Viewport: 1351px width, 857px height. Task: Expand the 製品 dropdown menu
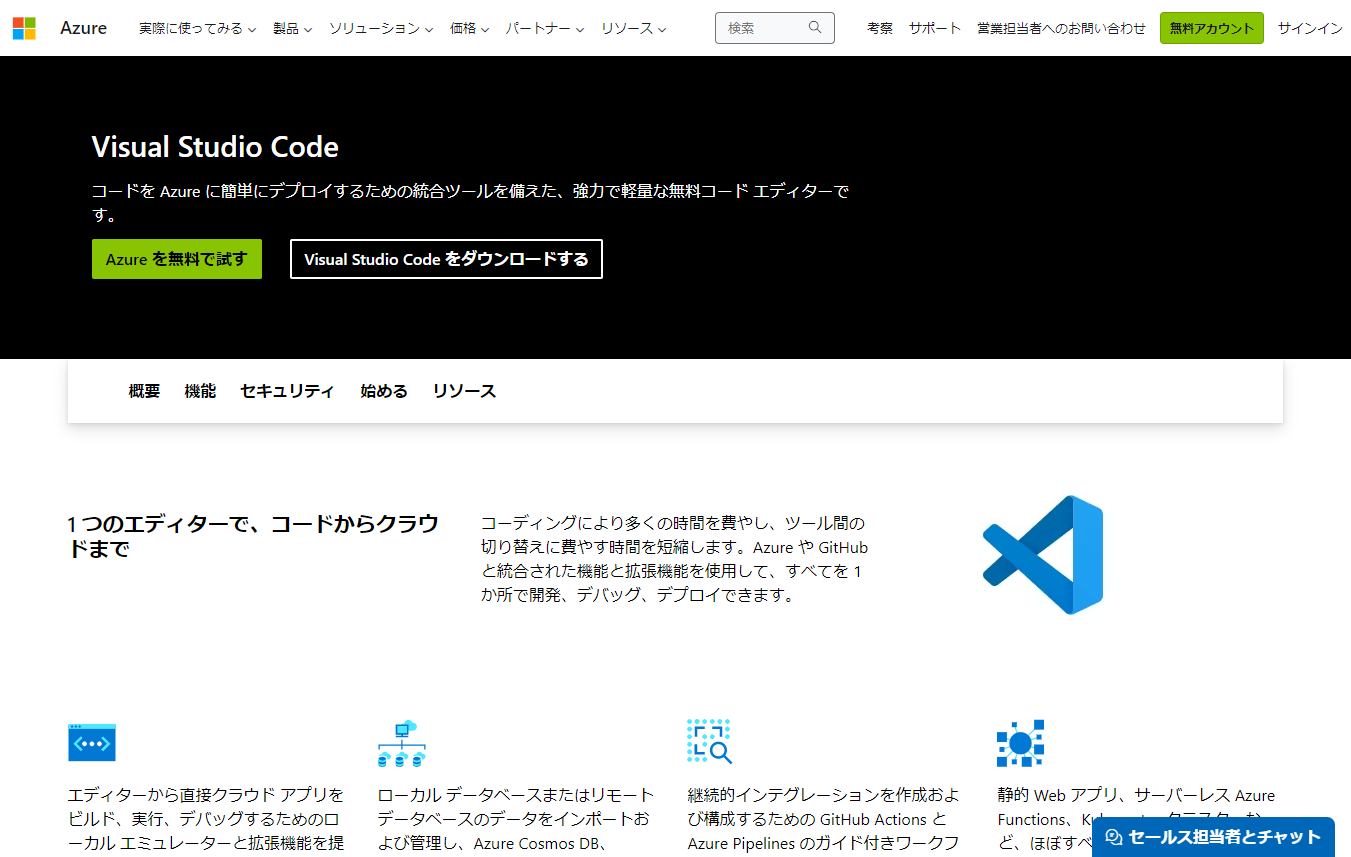point(291,28)
